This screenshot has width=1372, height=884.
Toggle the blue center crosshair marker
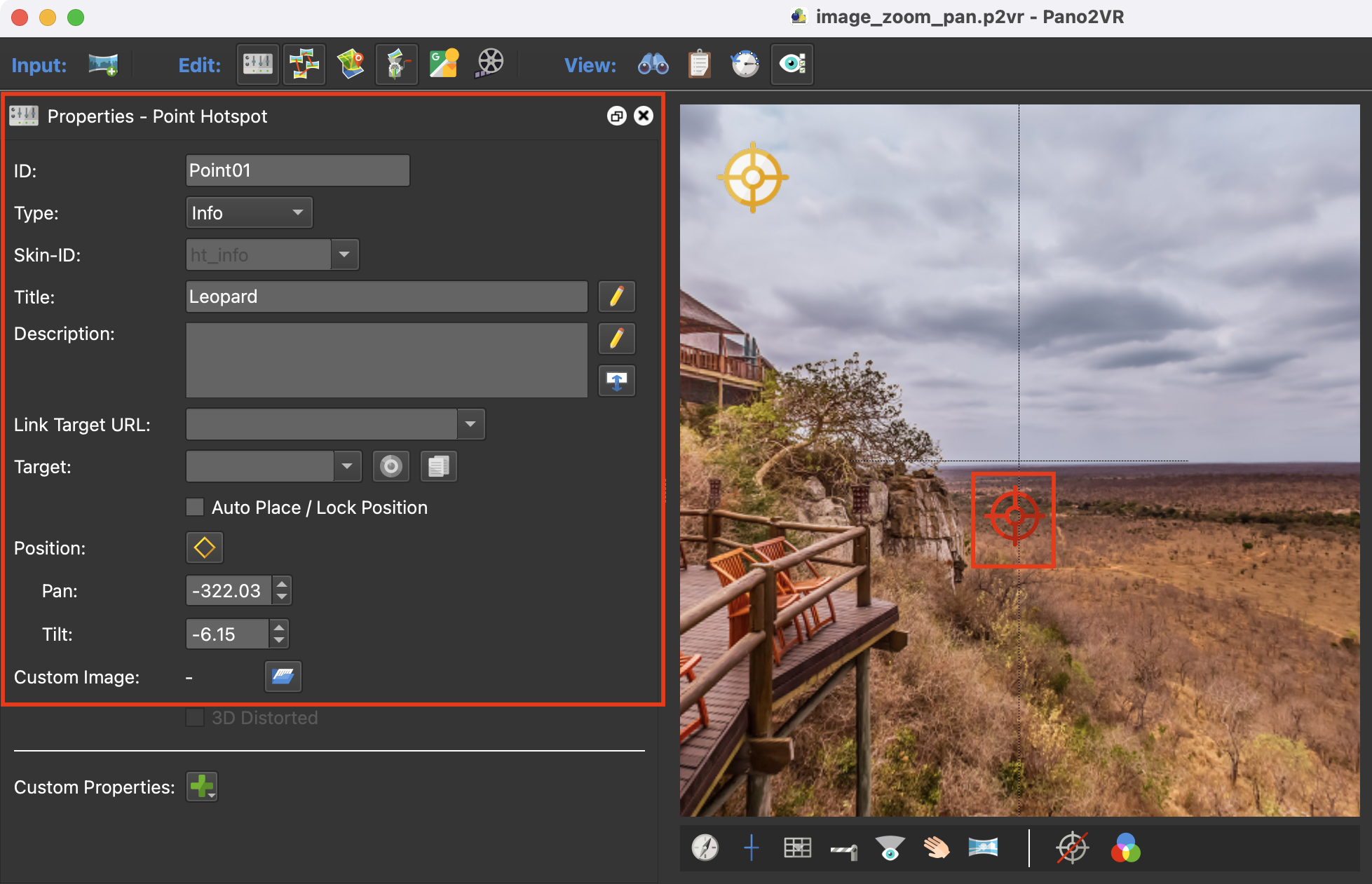(752, 848)
